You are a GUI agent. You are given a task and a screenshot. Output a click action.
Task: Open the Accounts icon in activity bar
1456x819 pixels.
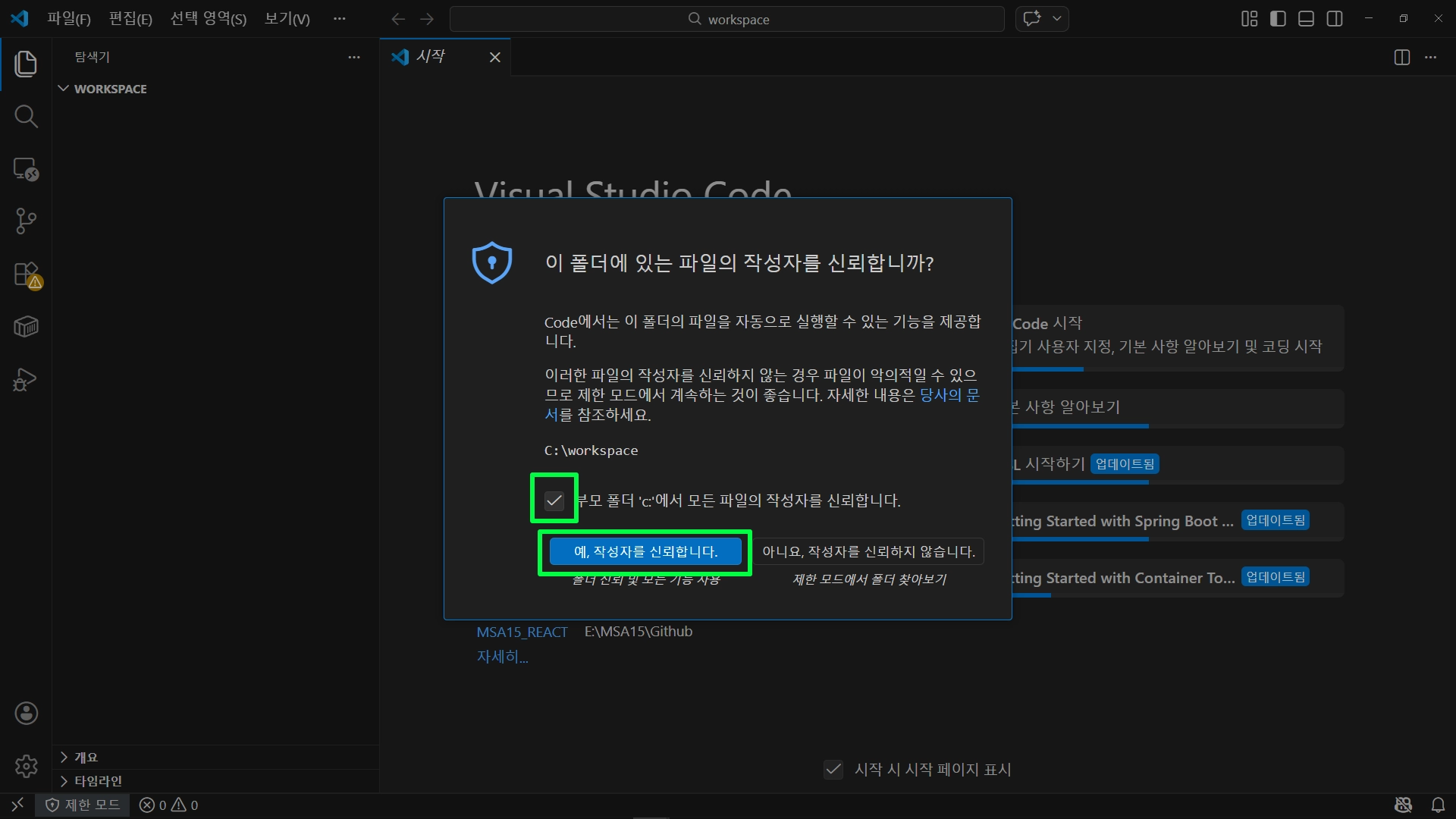pyautogui.click(x=26, y=713)
